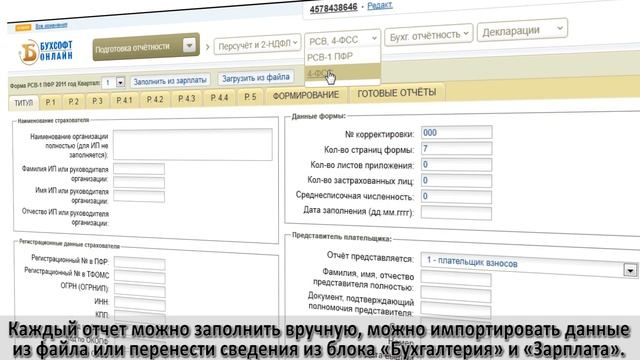Click the Кол-во застрахованных лиц field
The image size is (640, 360).
tap(456, 180)
